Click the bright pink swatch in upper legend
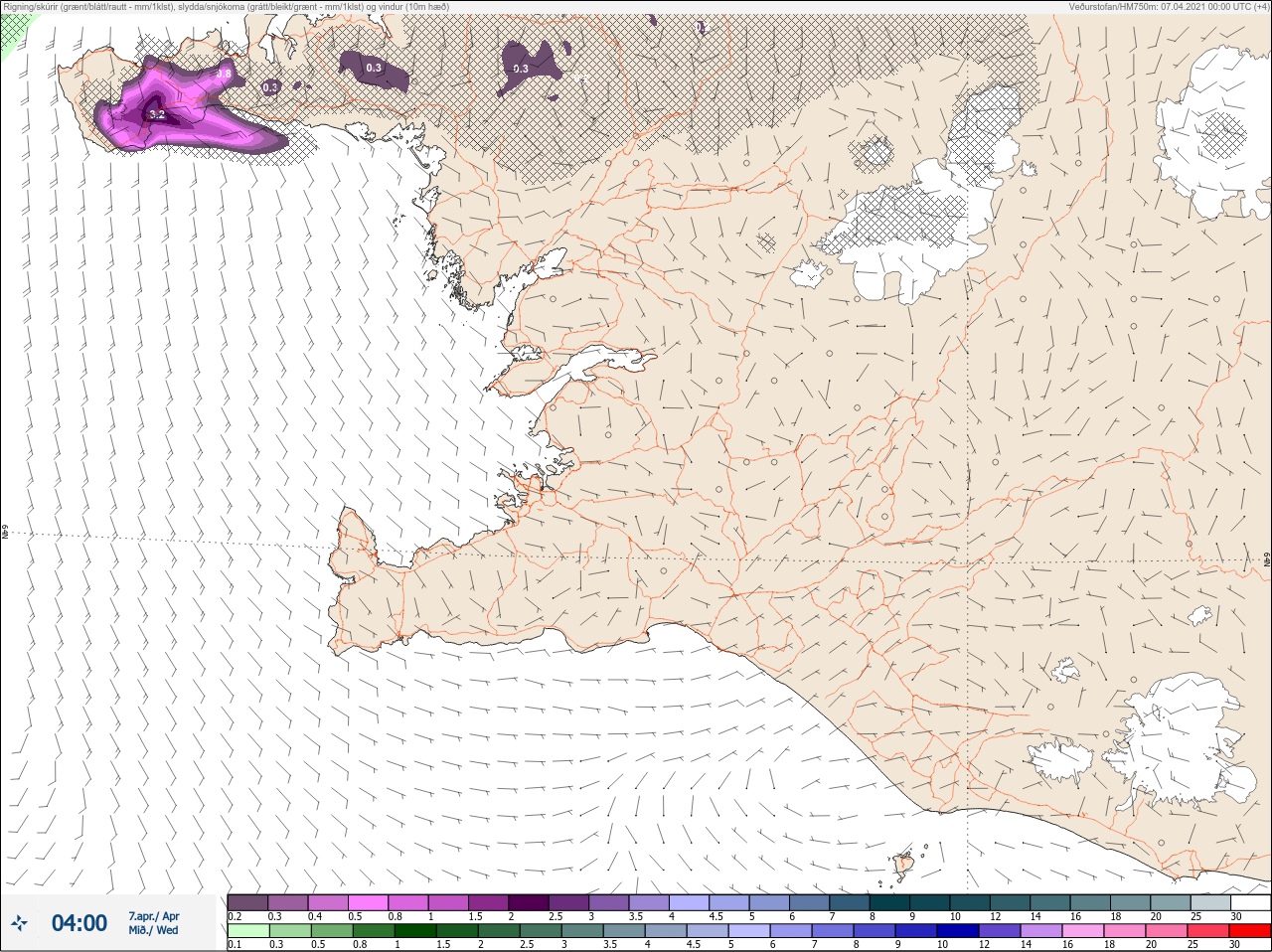Image resolution: width=1272 pixels, height=952 pixels. tap(369, 902)
